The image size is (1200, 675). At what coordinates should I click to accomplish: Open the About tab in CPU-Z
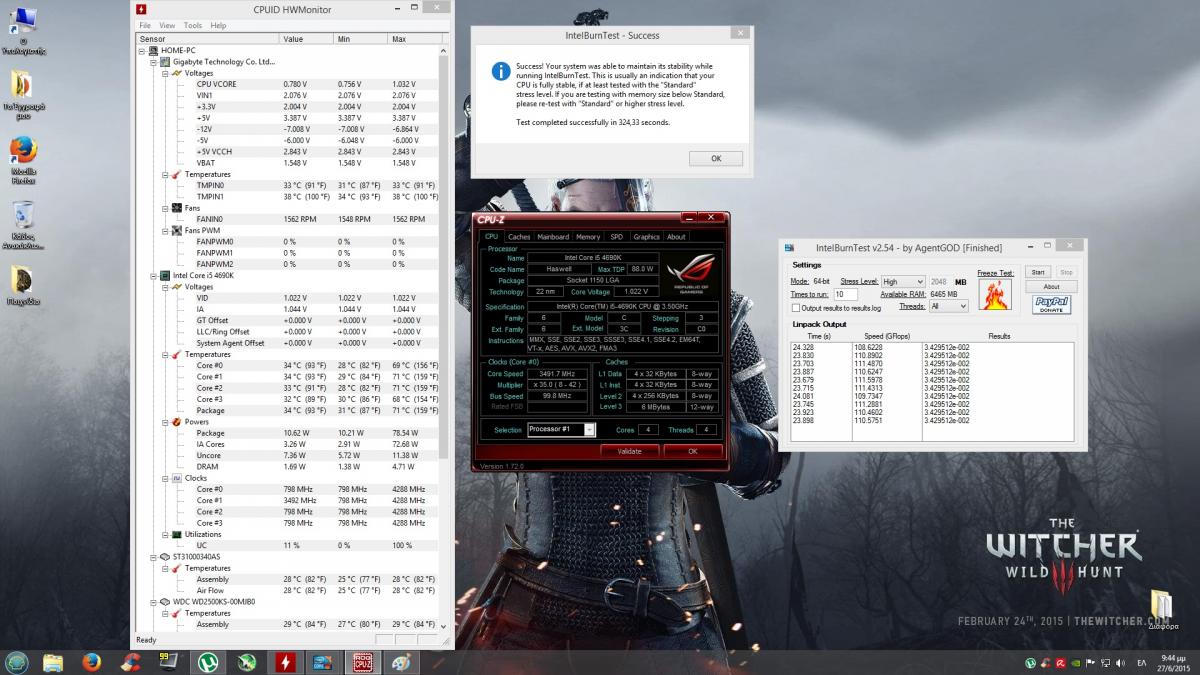pos(676,237)
